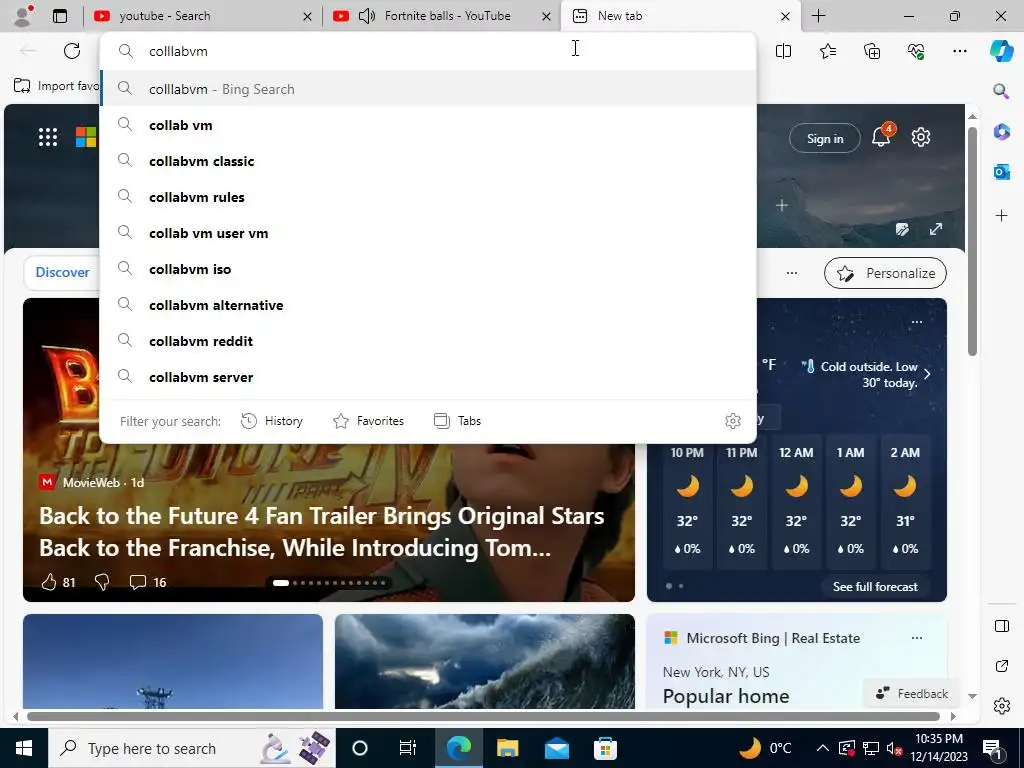This screenshot has height=768, width=1024.
Task: Select 'collabvm classic' suggestion
Action: click(x=428, y=161)
